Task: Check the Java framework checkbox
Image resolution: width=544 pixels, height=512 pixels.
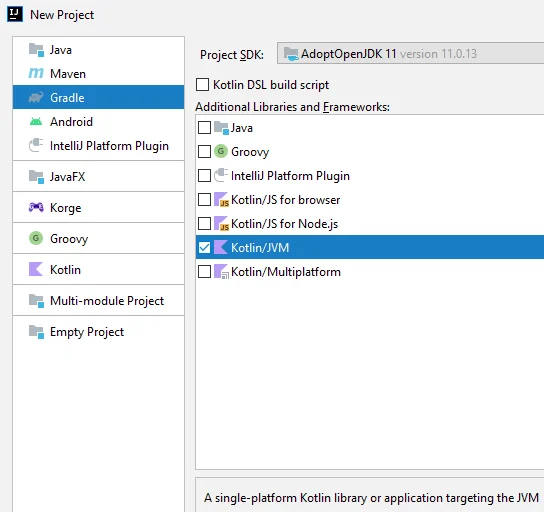Action: click(x=204, y=127)
